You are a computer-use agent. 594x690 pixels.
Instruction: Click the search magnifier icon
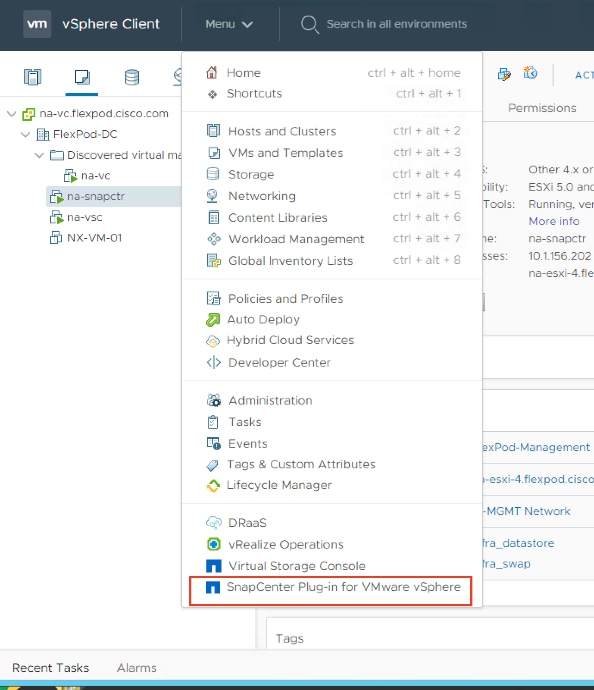pos(310,24)
